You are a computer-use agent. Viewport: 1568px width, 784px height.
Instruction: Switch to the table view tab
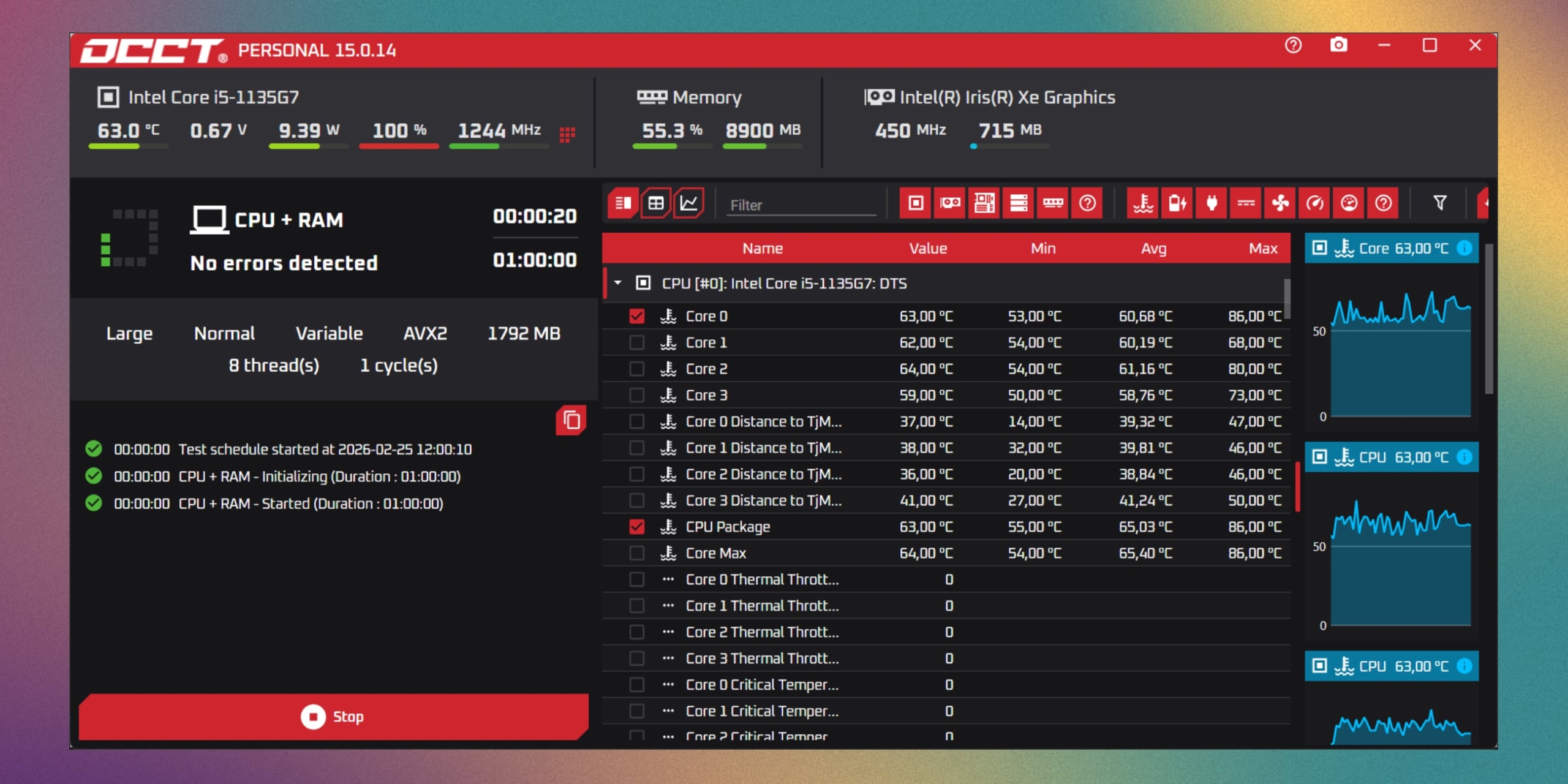coord(656,203)
